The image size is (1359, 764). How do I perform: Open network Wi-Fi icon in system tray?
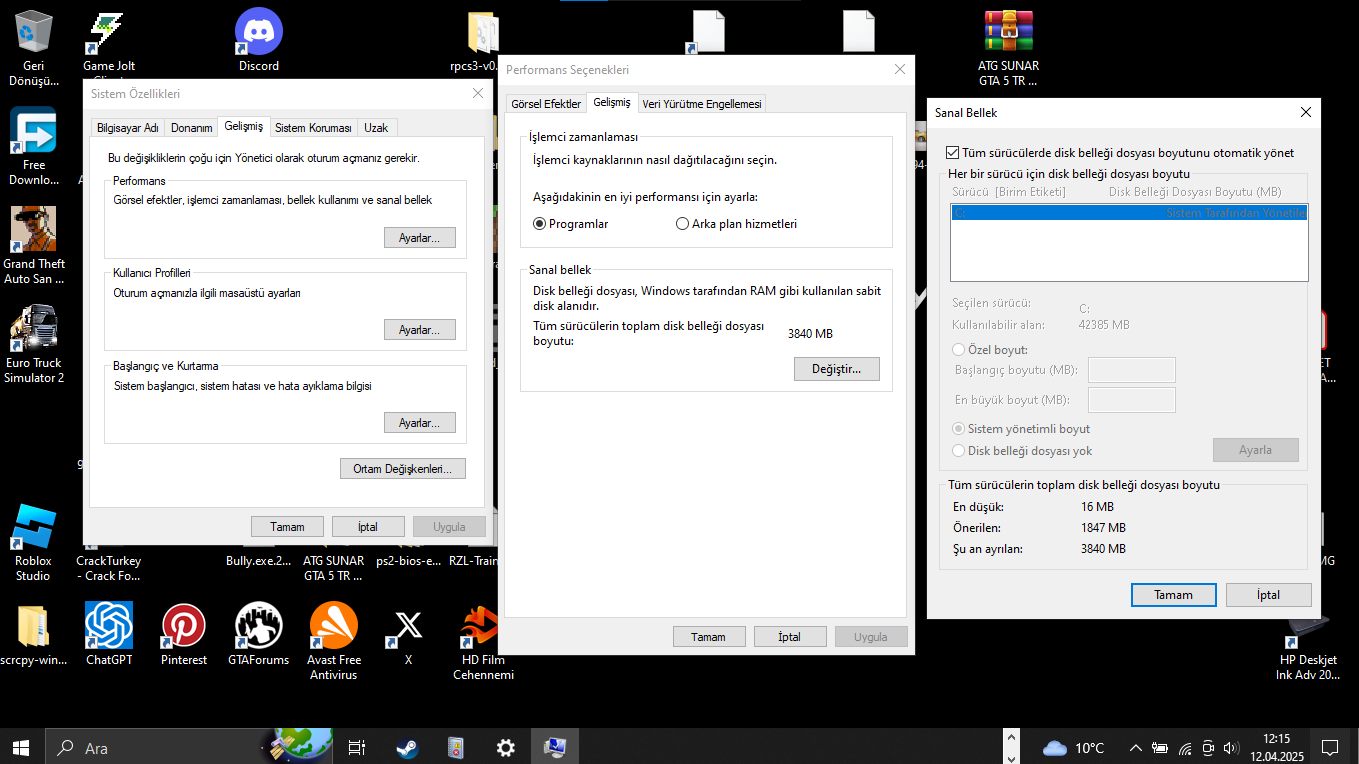click(1185, 747)
